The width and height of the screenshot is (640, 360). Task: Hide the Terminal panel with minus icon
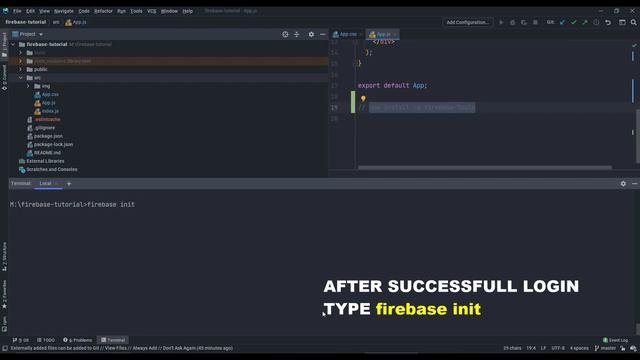[635, 184]
